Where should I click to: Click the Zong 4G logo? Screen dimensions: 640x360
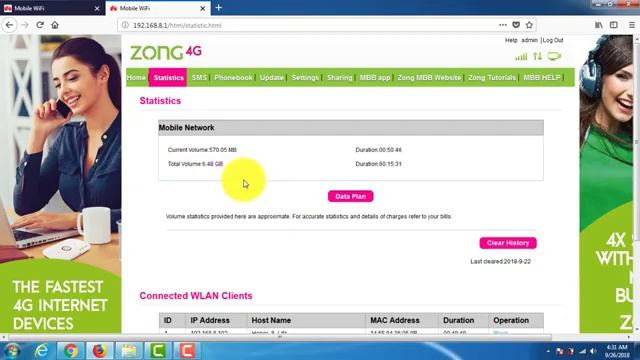(166, 52)
